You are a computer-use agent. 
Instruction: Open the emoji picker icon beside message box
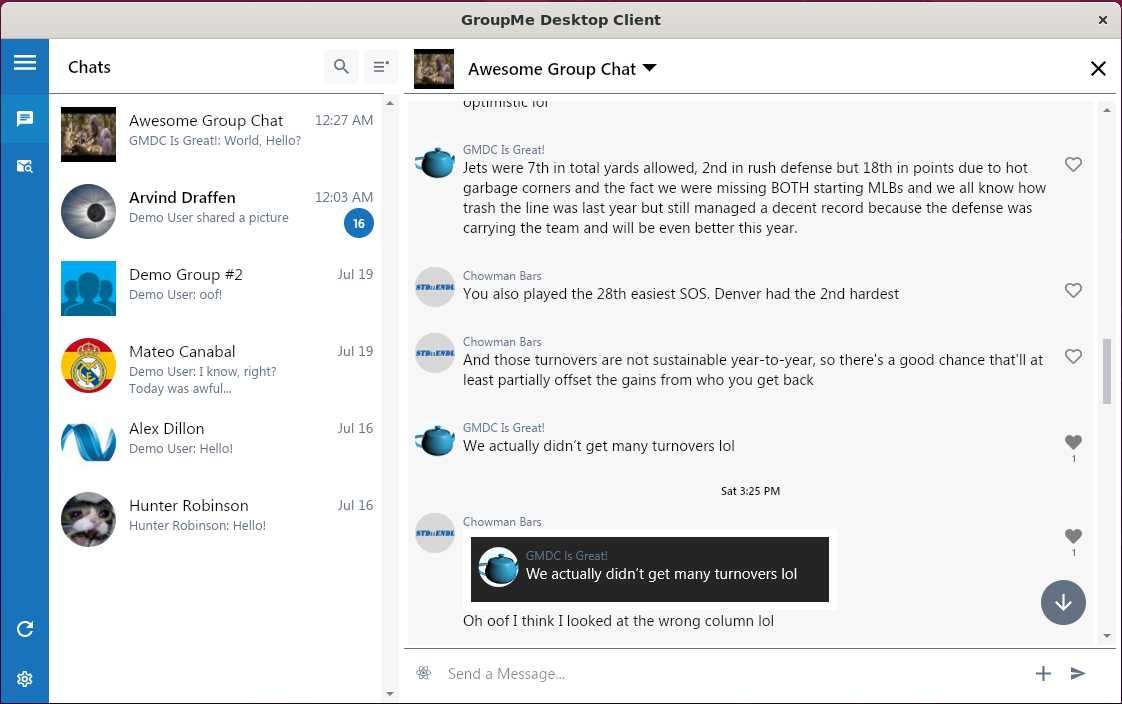(x=424, y=673)
